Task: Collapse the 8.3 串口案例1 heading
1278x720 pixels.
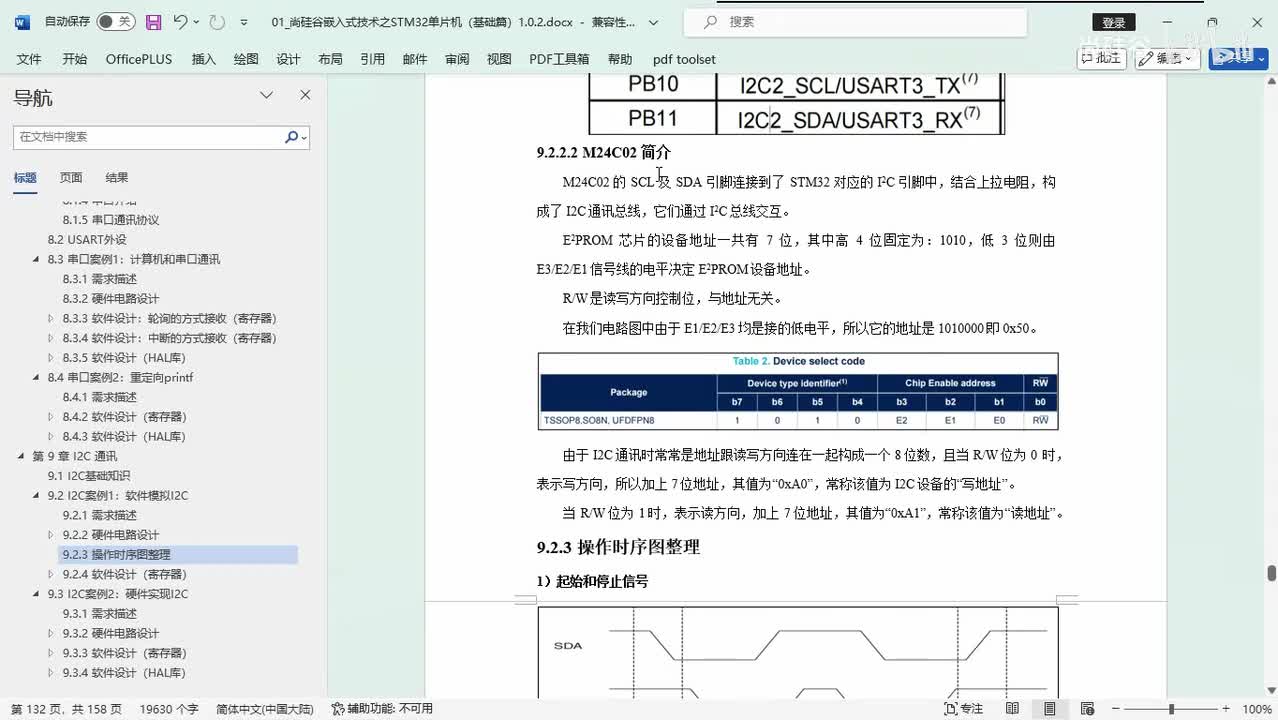Action: point(36,260)
